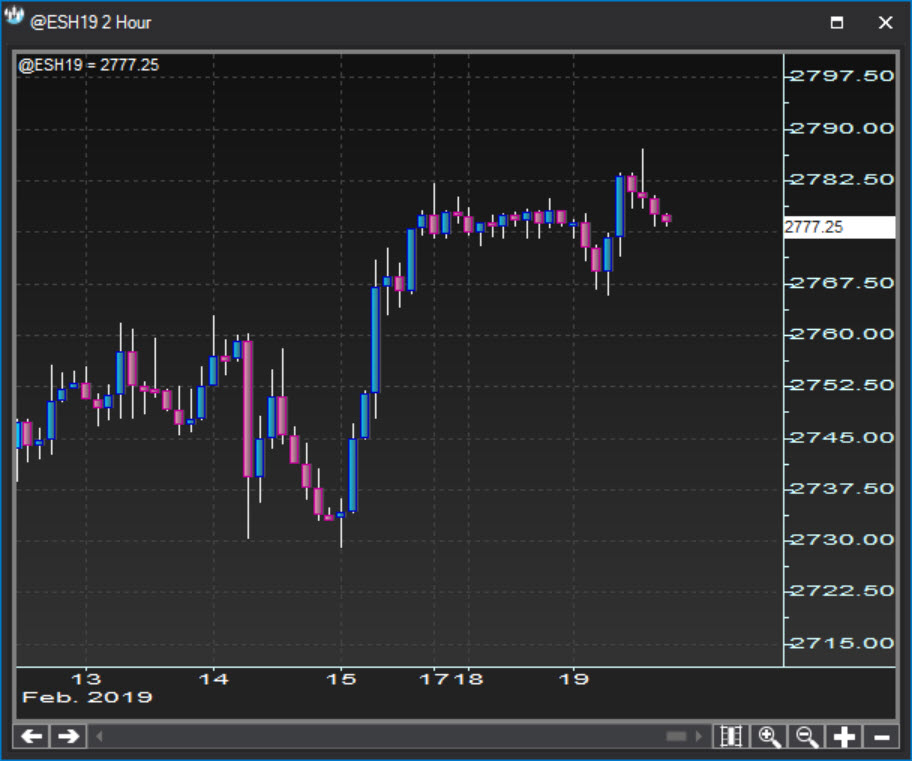
Task: Click the date label 19 on time axis
Action: 574,679
